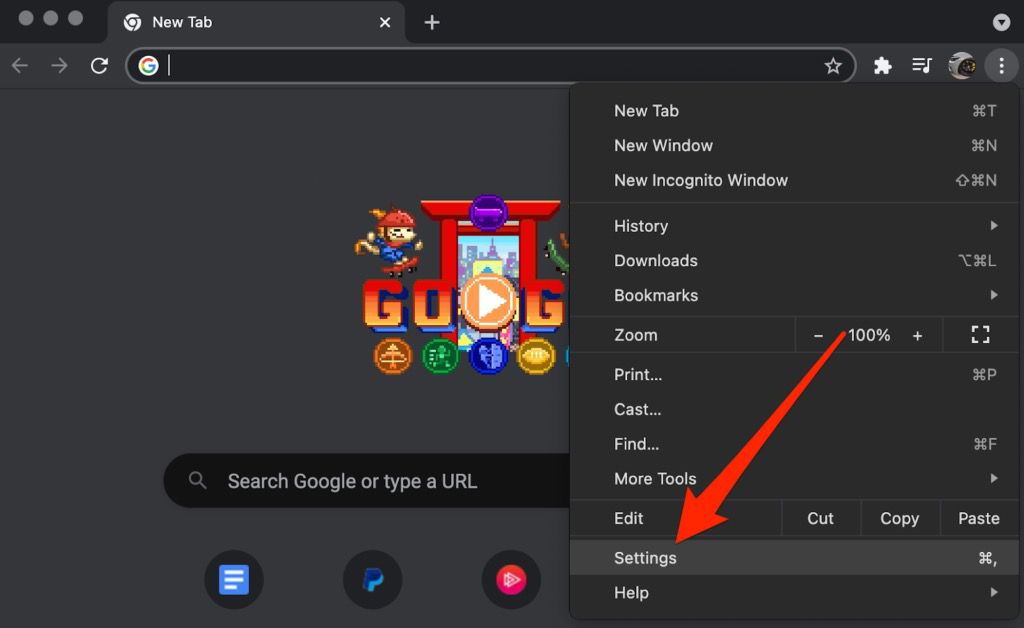Bookmark this page with the star icon
Screen dimensions: 1024x628
point(833,65)
